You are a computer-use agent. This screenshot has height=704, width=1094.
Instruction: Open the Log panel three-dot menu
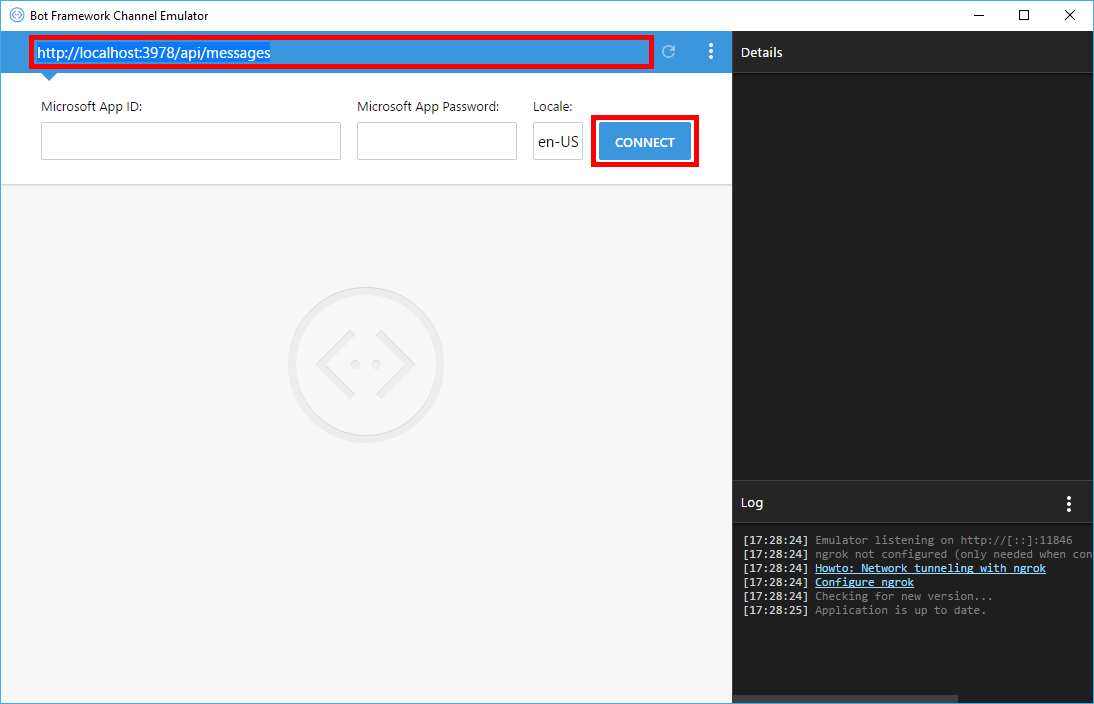point(1068,504)
